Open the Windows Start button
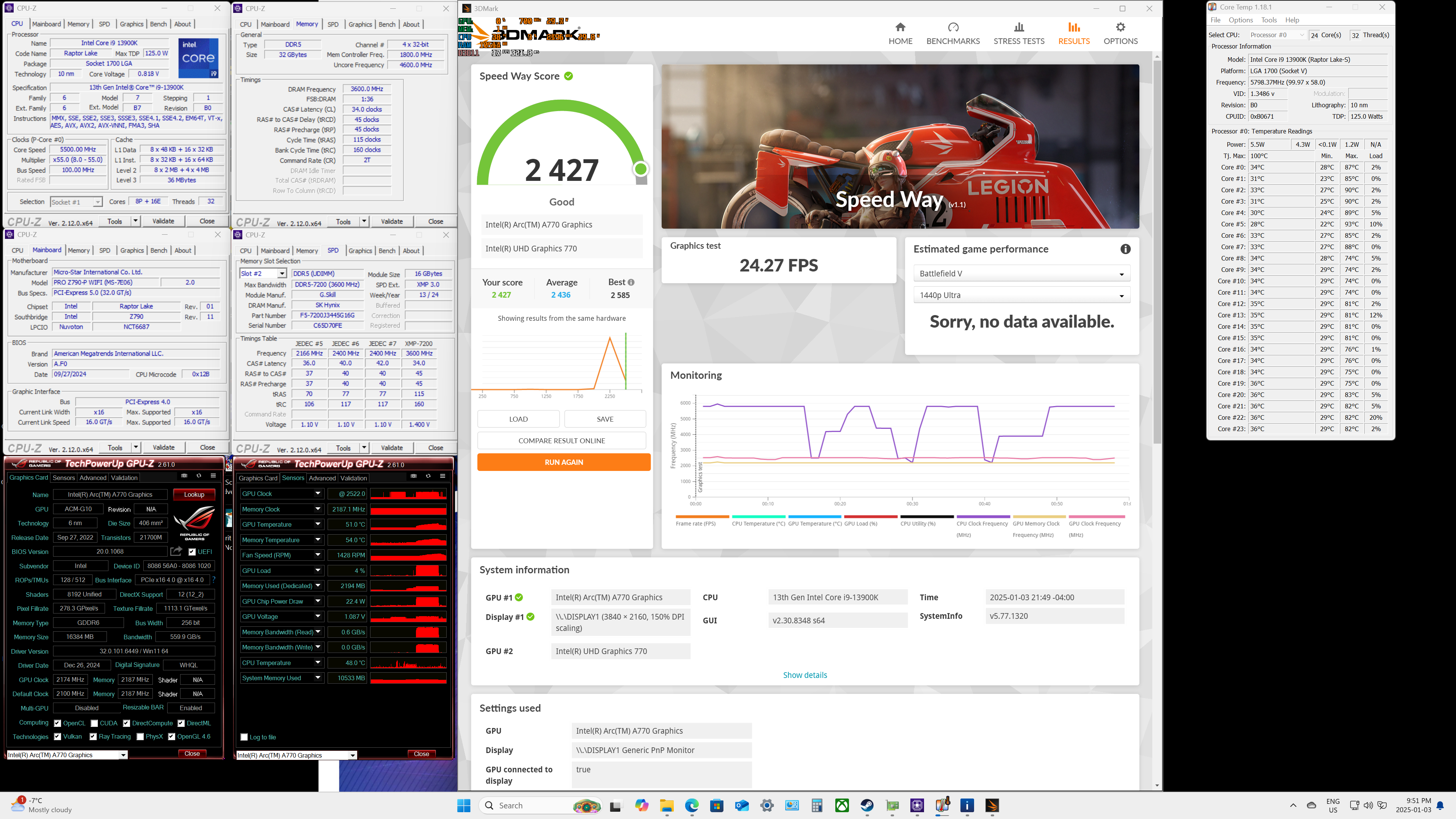This screenshot has width=1456, height=819. pos(463,805)
